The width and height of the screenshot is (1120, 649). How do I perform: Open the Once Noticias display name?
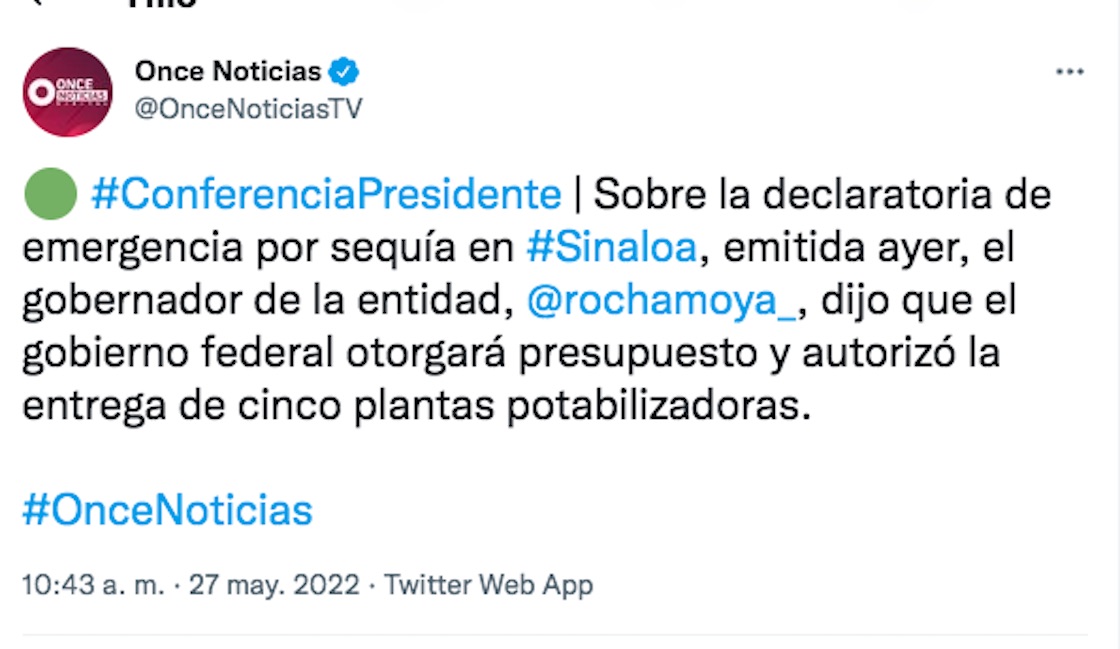click(x=228, y=72)
